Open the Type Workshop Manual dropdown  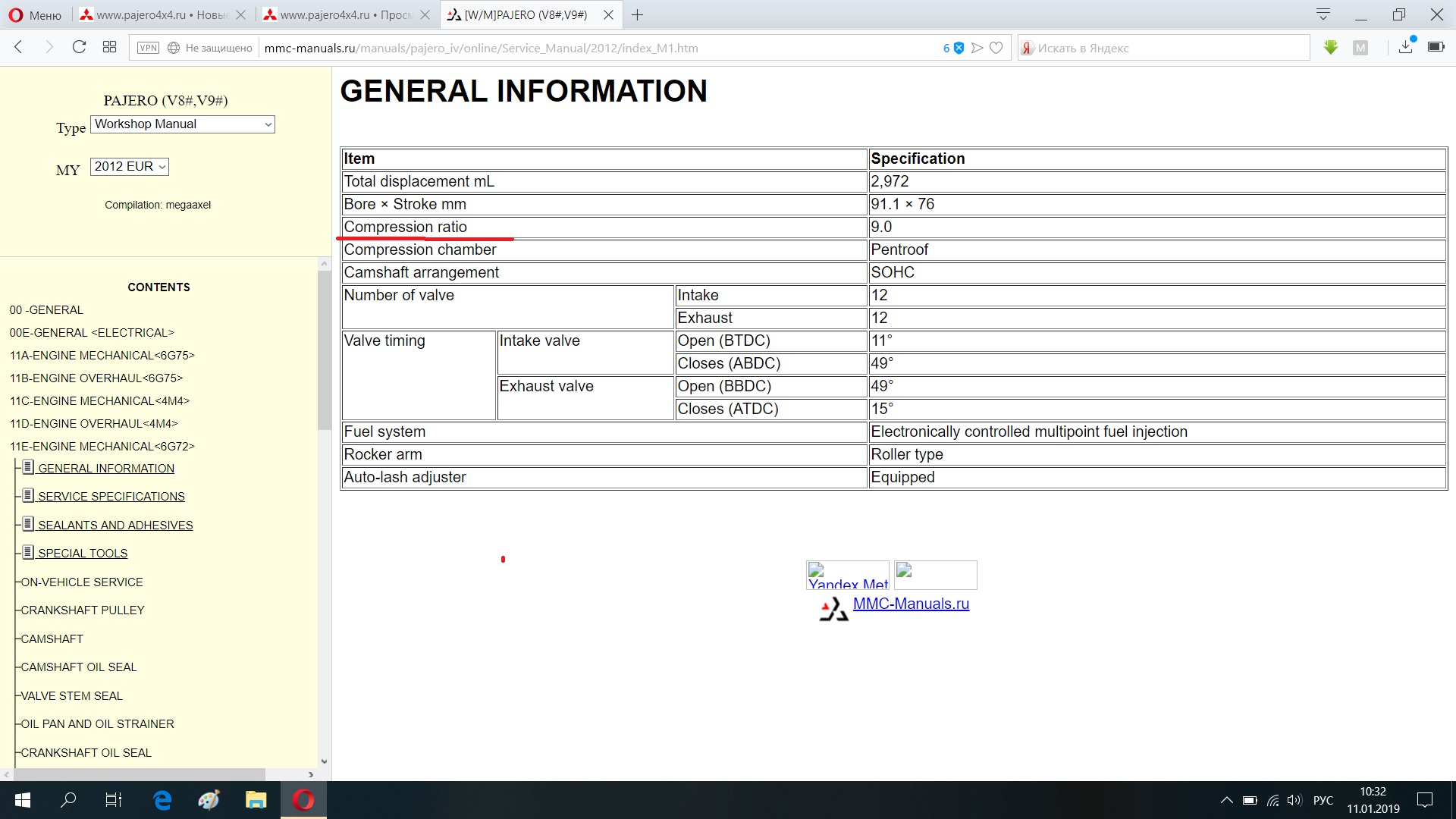[183, 124]
